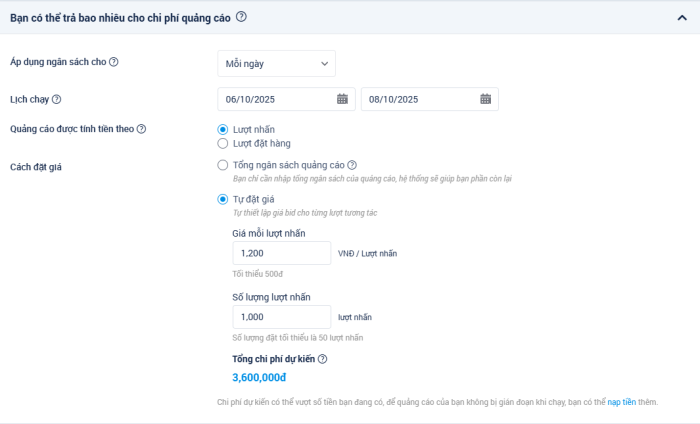
Task: Click help icon next to "Lịch chạy"
Action: 57,99
